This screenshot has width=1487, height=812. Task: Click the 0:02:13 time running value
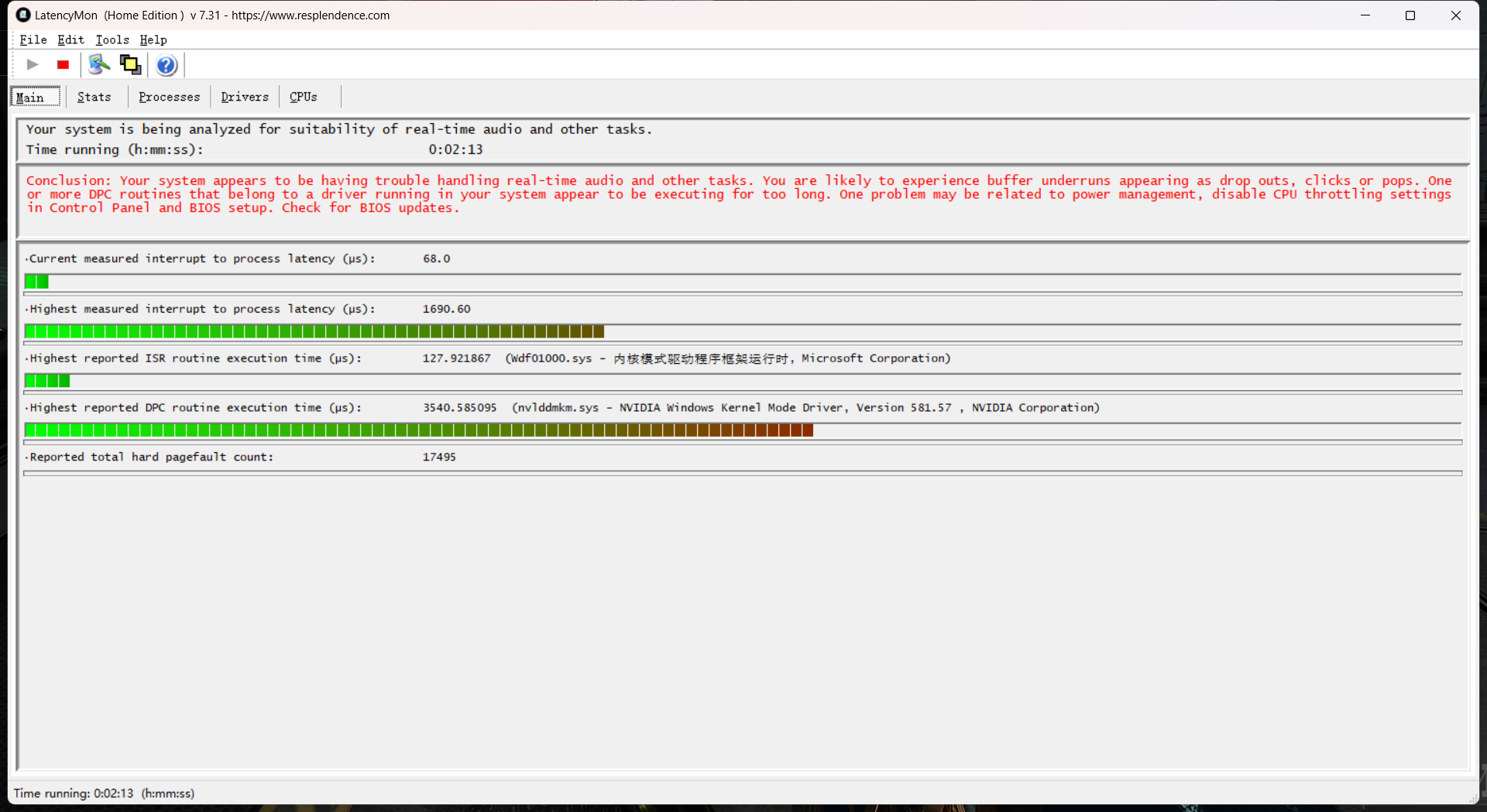pos(455,149)
